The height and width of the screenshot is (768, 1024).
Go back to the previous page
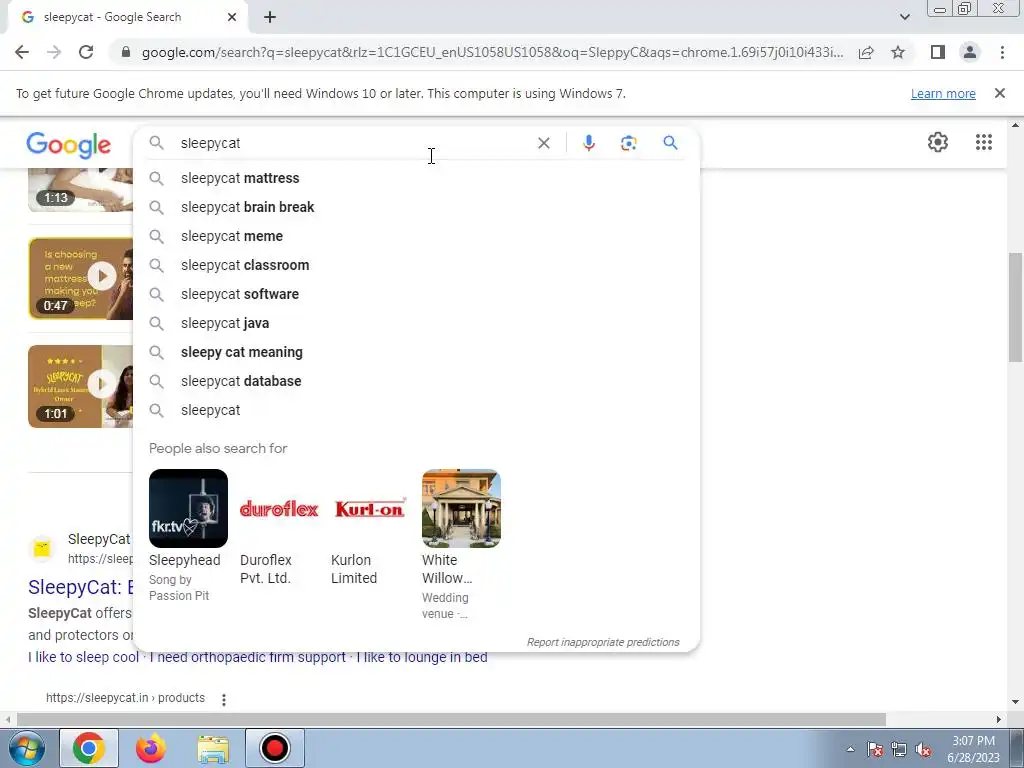tap(22, 52)
